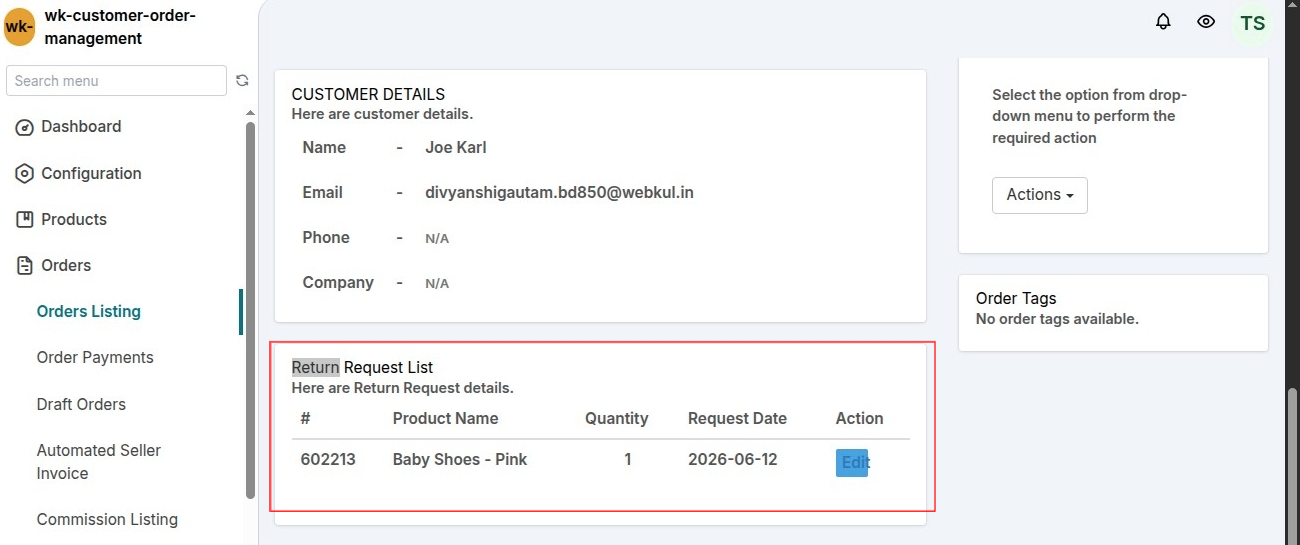The height and width of the screenshot is (545, 1300).
Task: Select Automated Seller Invoice menu item
Action: point(99,462)
